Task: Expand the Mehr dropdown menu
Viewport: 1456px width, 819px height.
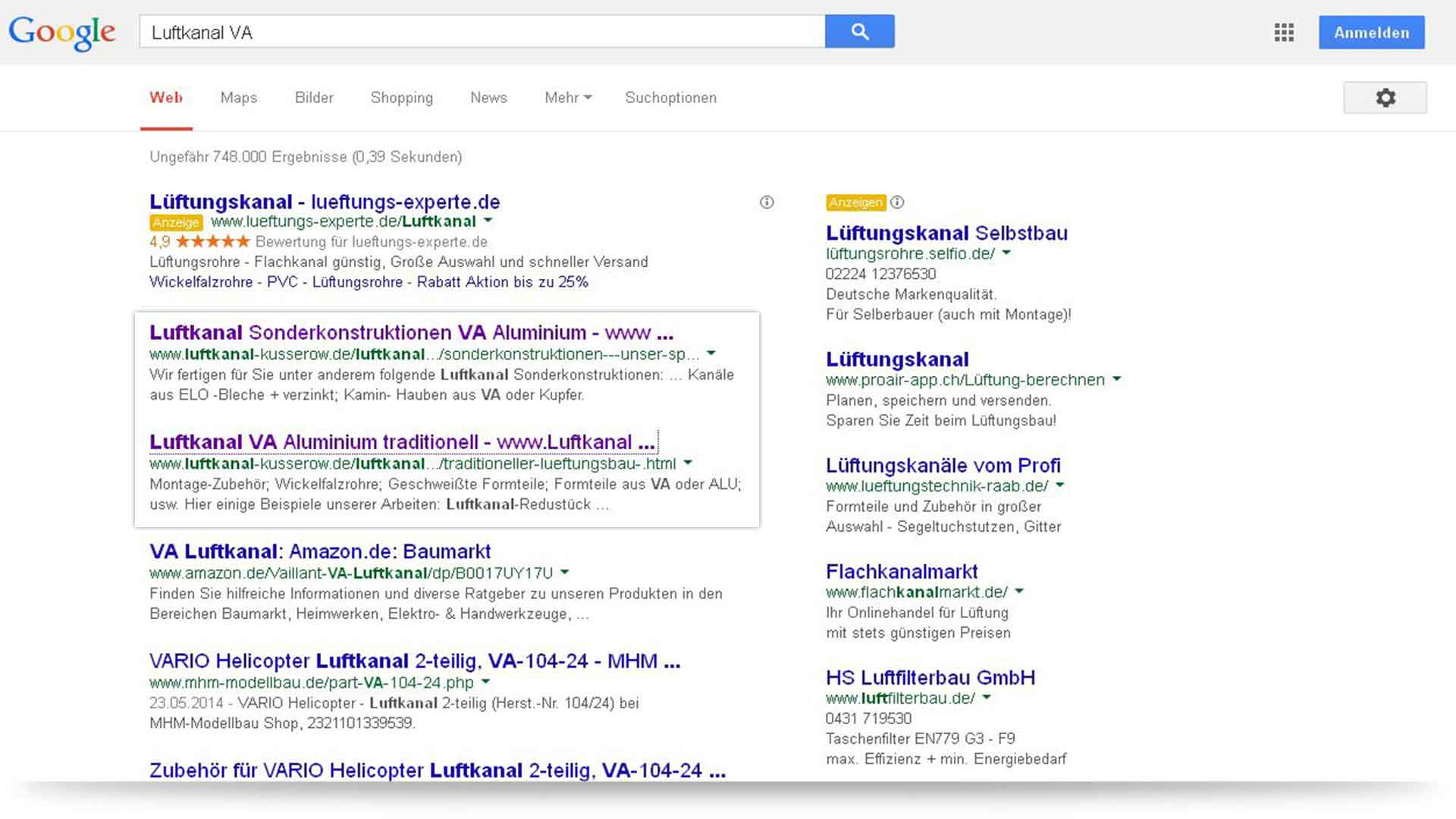Action: point(568,98)
